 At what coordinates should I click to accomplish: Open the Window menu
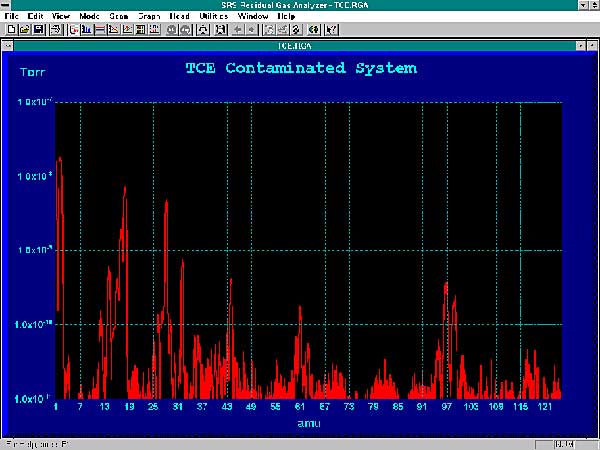pyautogui.click(x=252, y=17)
